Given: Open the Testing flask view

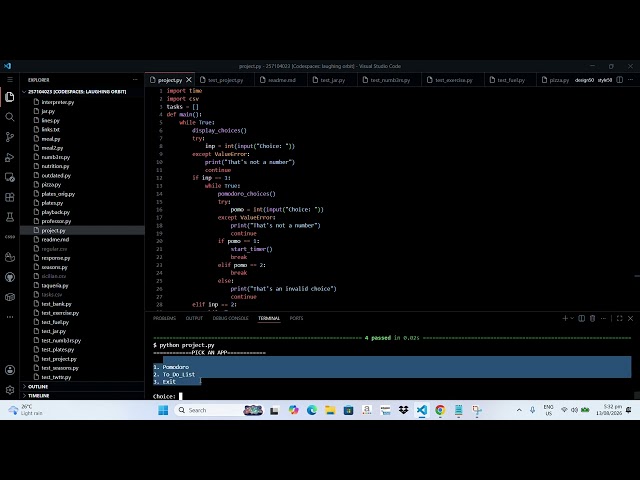Looking at the screenshot, I should [x=10, y=217].
